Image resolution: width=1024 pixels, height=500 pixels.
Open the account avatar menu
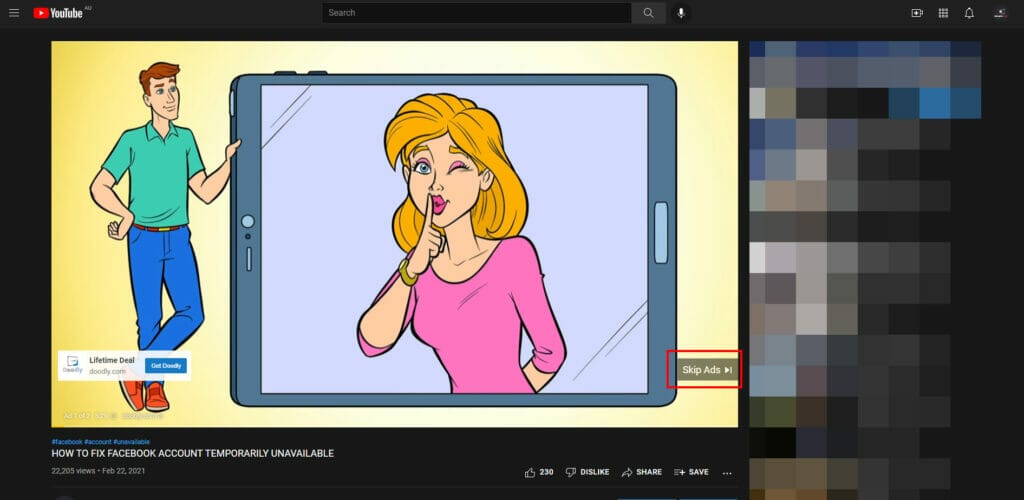click(x=1000, y=12)
